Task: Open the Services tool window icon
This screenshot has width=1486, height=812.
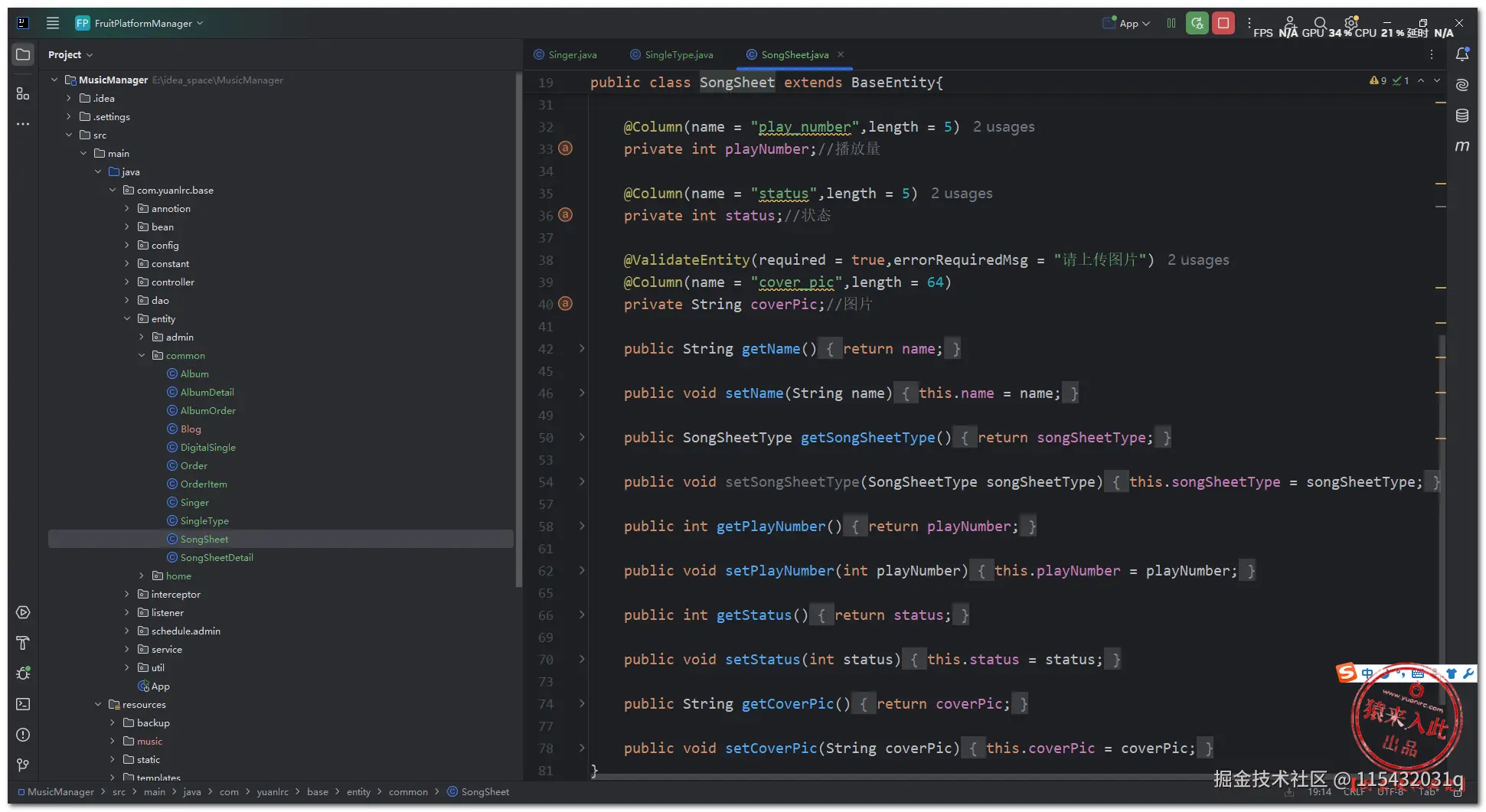Action: click(x=23, y=612)
